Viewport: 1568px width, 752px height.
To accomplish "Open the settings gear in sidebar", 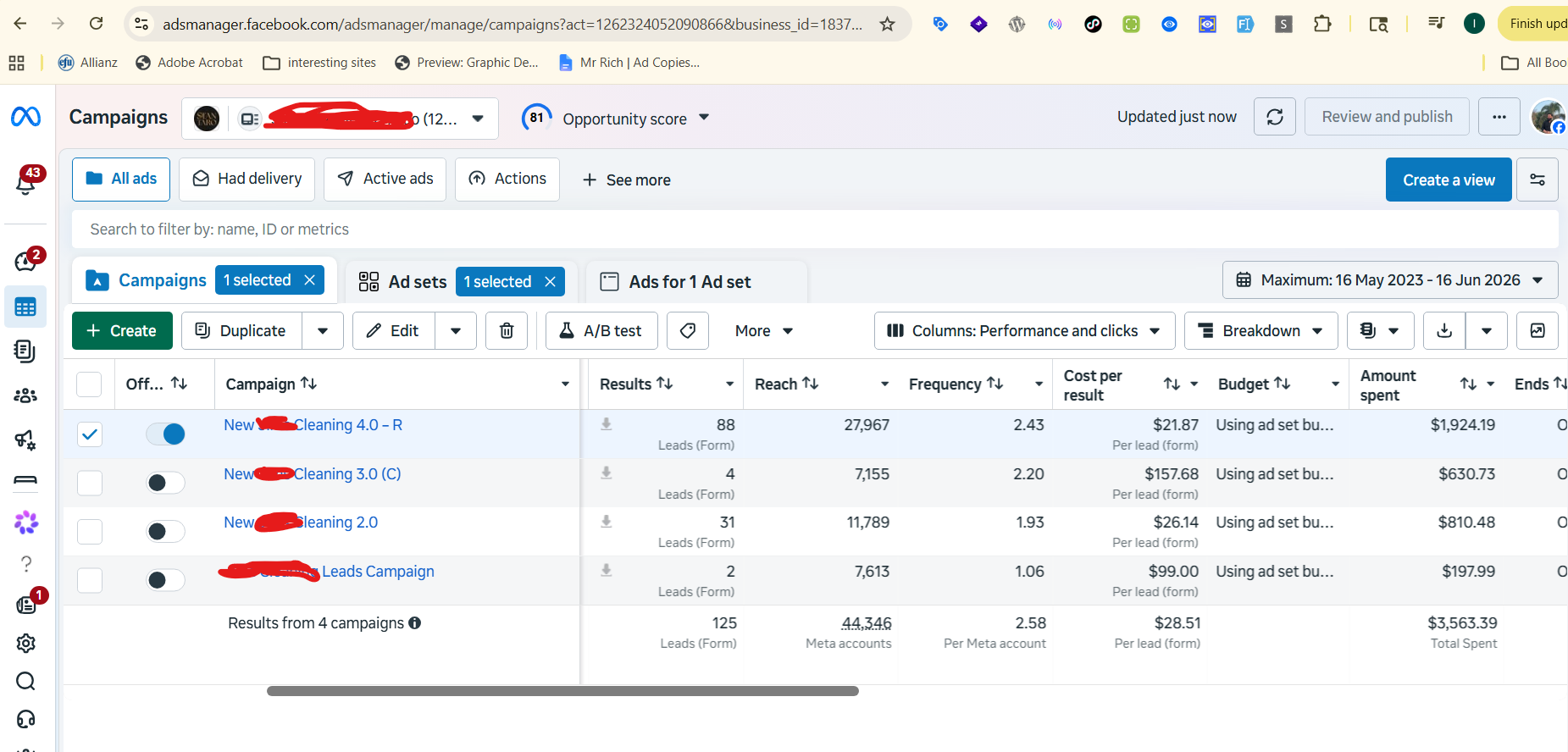I will pos(26,644).
